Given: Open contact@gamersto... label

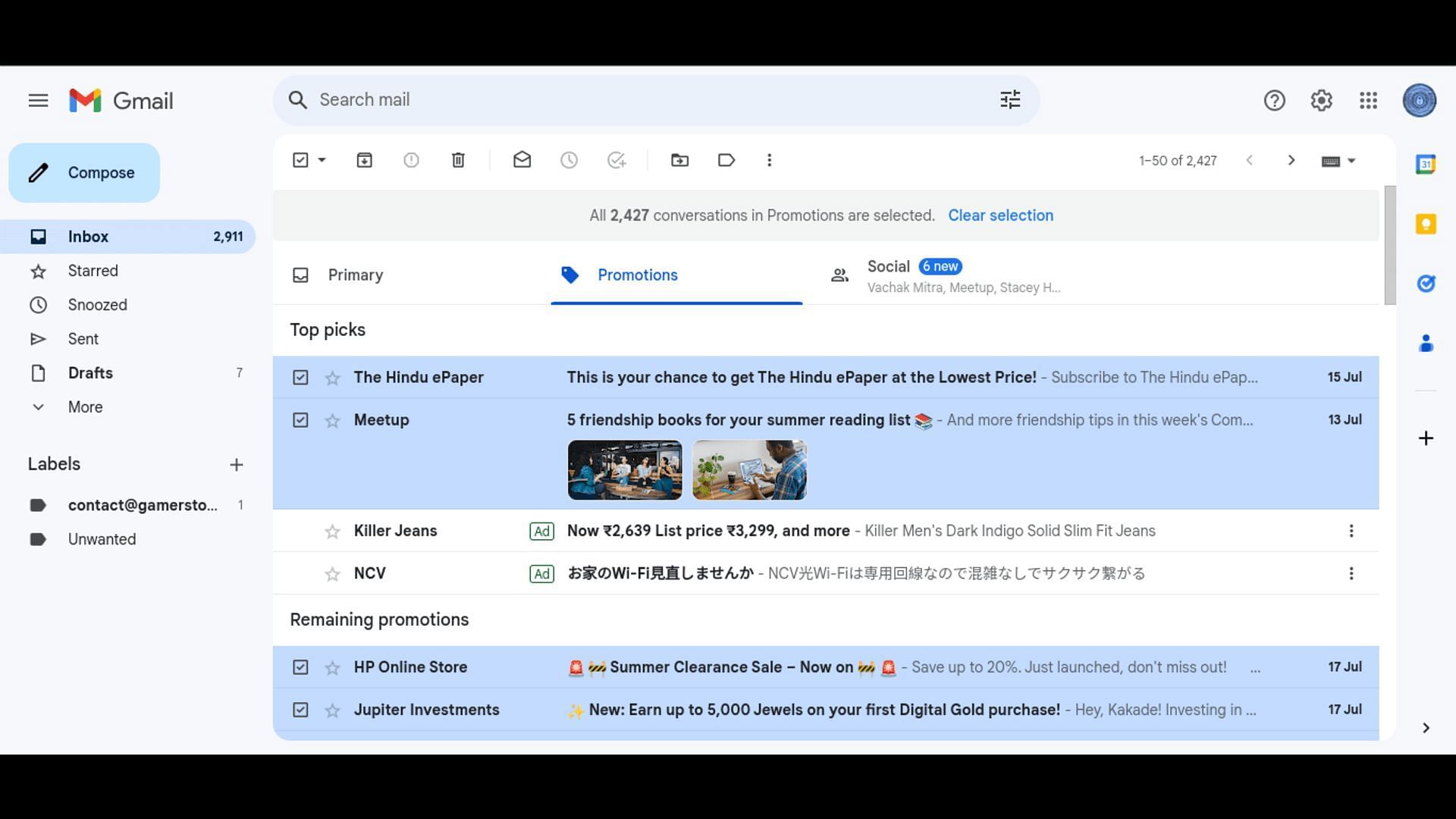Looking at the screenshot, I should point(127,505).
